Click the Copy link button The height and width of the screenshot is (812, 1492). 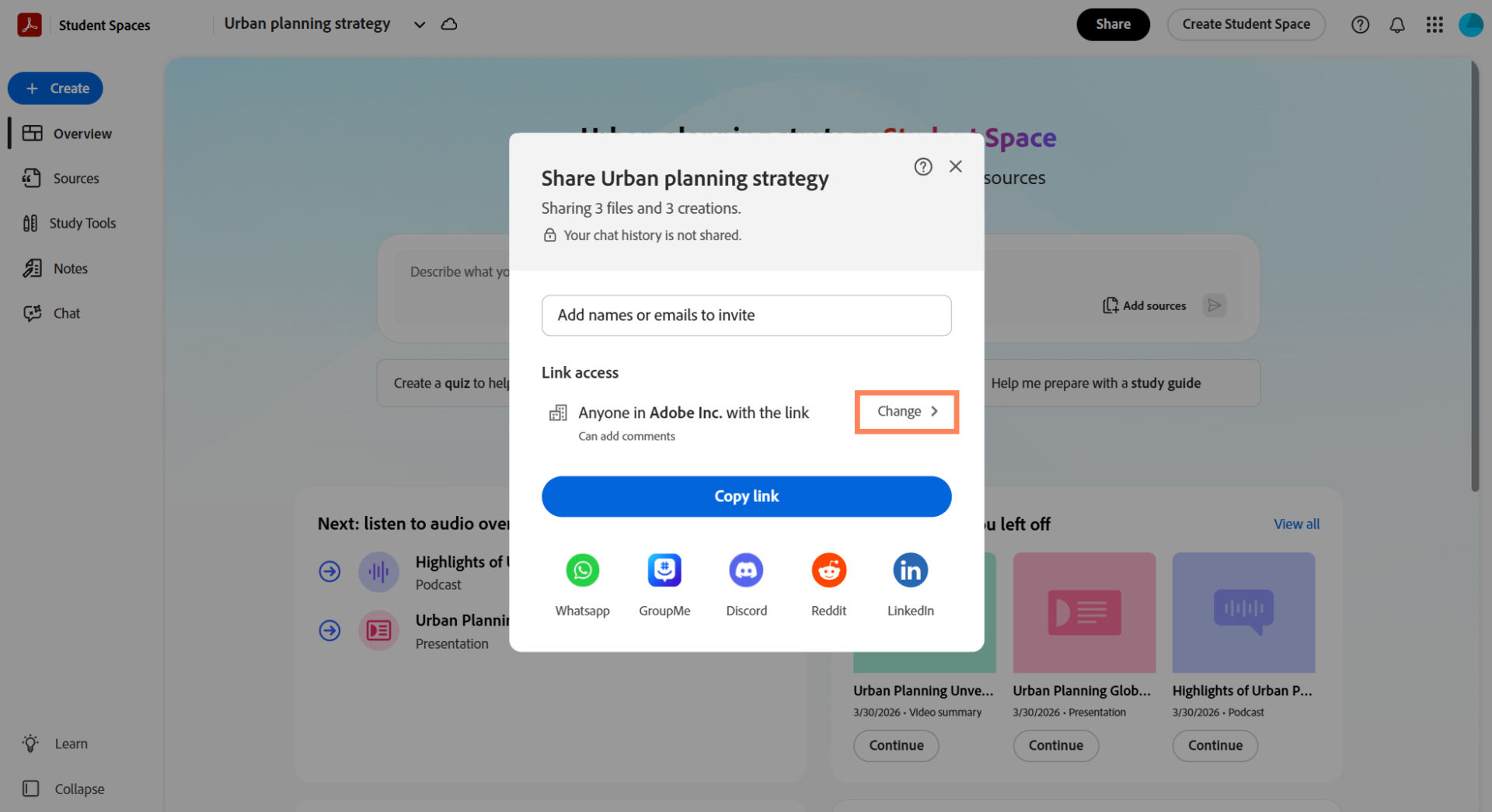746,496
